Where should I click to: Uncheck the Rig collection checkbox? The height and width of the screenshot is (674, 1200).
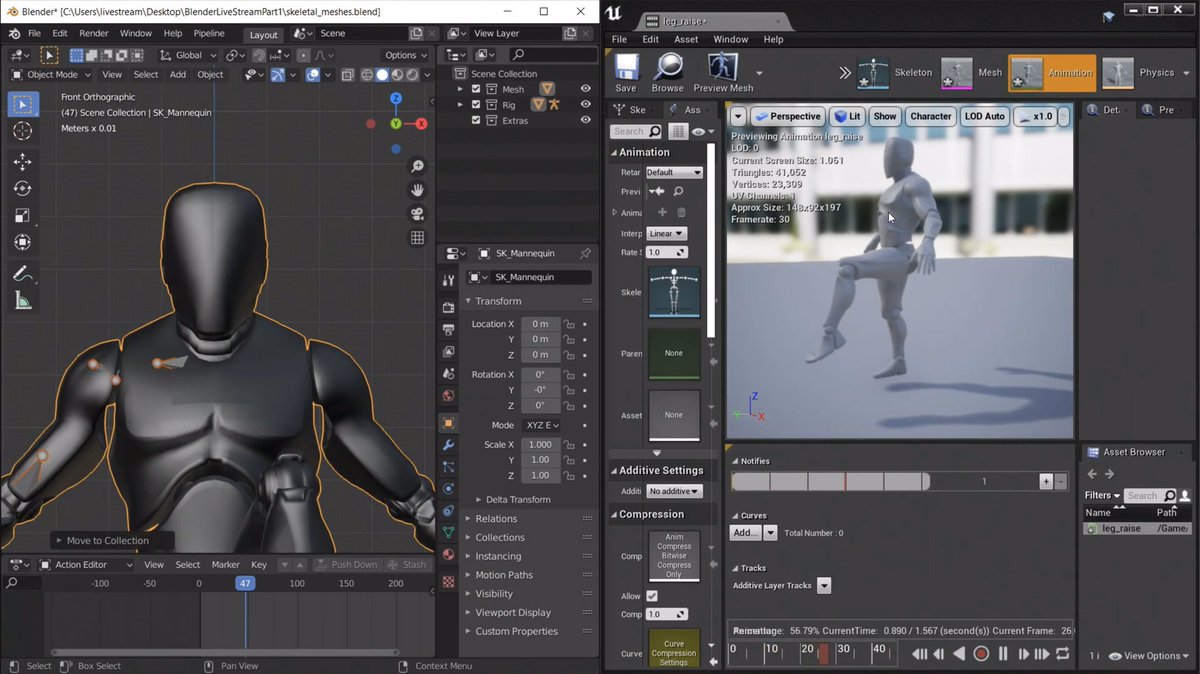pyautogui.click(x=476, y=104)
